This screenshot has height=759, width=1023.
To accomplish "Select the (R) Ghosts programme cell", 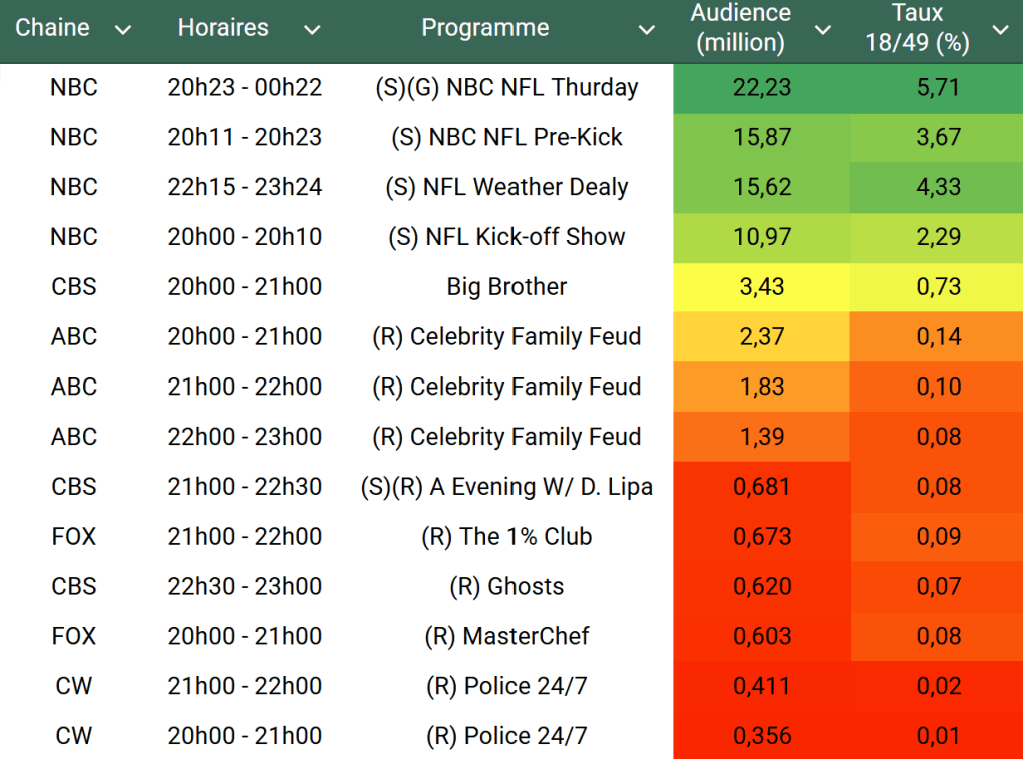I will (x=506, y=586).
